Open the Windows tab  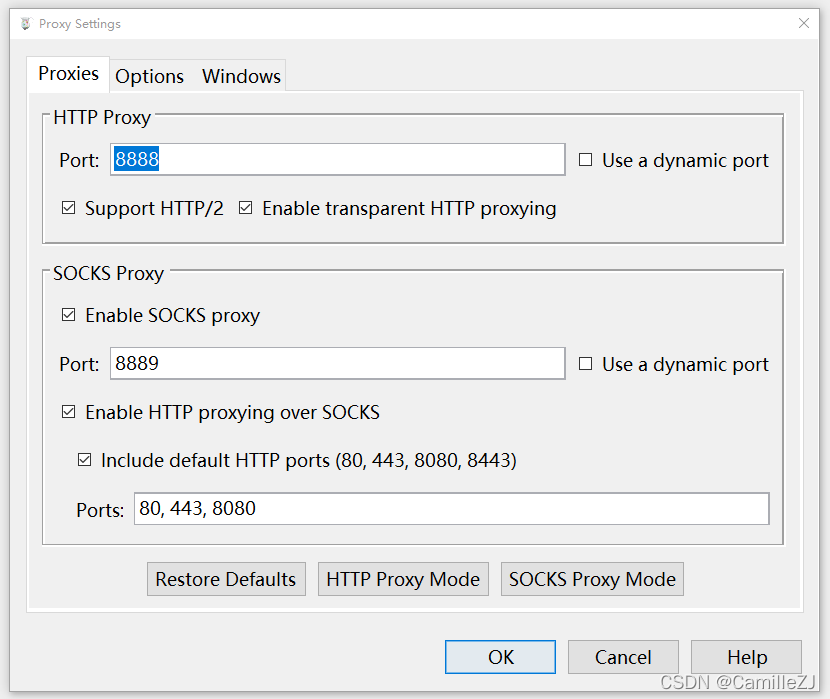click(241, 76)
